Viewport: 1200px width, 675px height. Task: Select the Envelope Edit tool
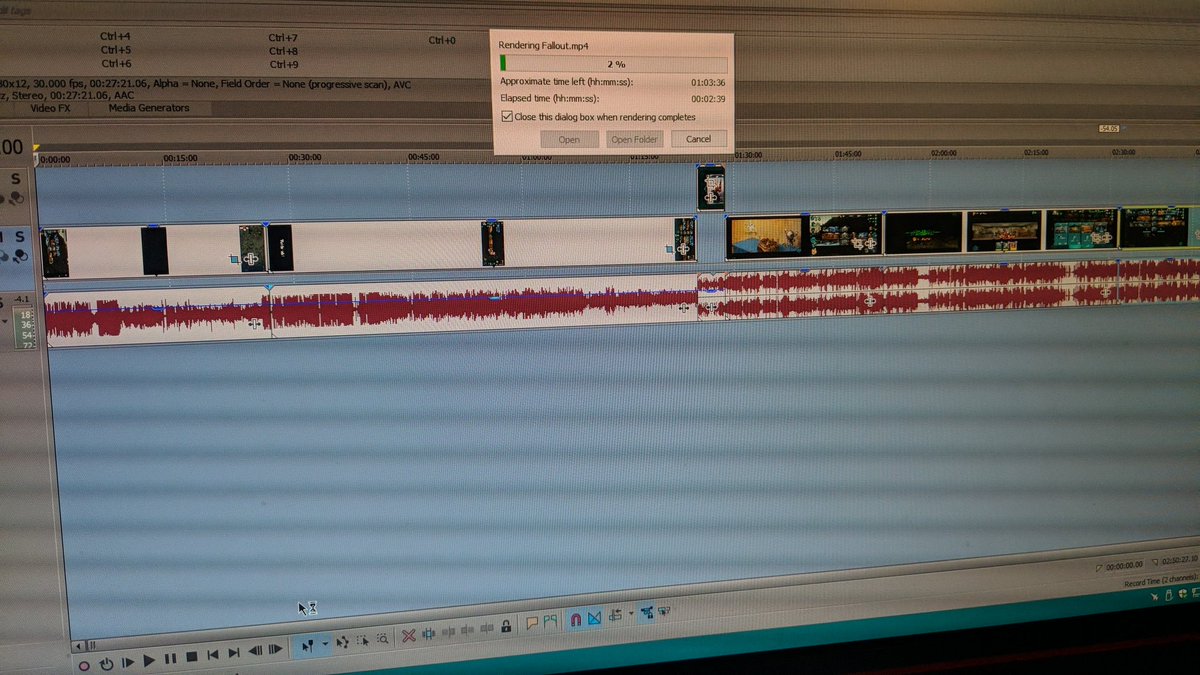point(343,642)
